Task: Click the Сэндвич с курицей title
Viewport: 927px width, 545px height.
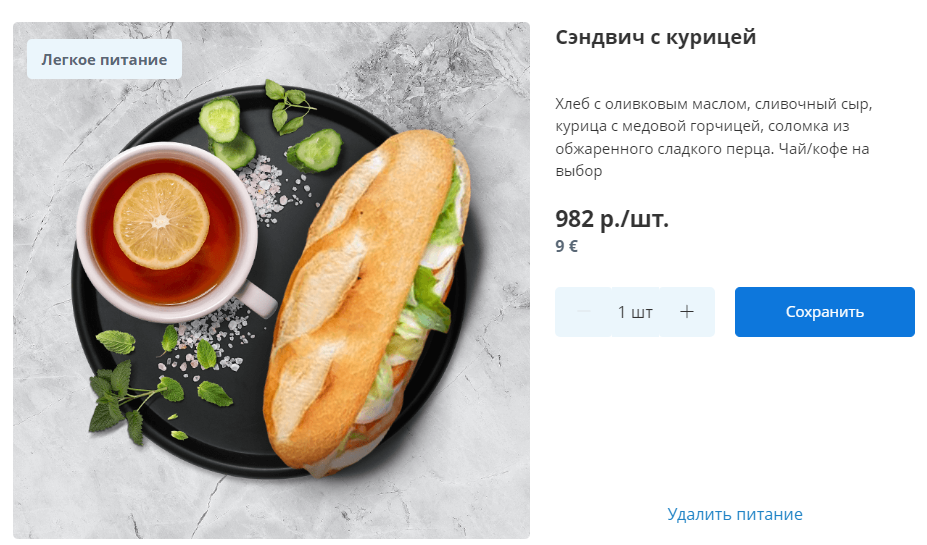Action: tap(655, 37)
